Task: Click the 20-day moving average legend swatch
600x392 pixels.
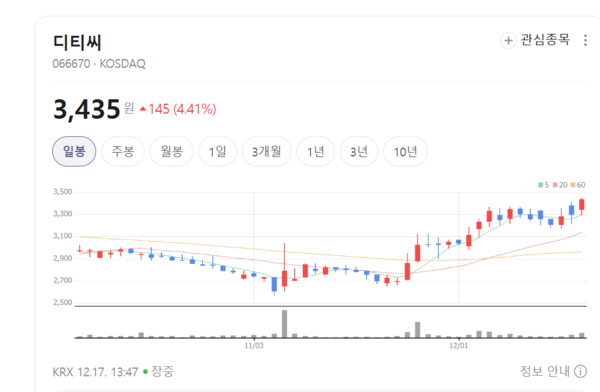Action: (555, 185)
